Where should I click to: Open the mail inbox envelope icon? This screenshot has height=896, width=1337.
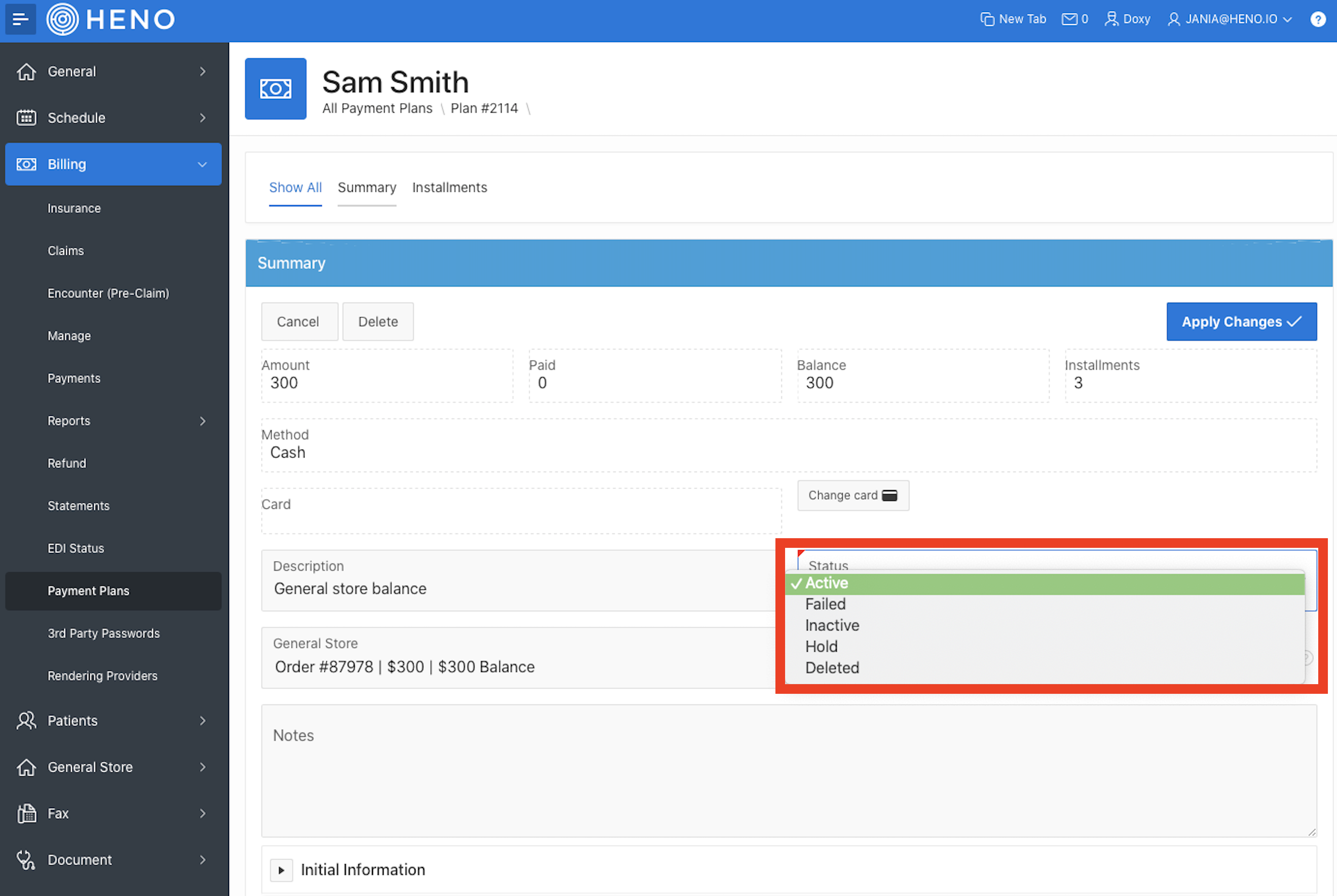tap(1069, 19)
